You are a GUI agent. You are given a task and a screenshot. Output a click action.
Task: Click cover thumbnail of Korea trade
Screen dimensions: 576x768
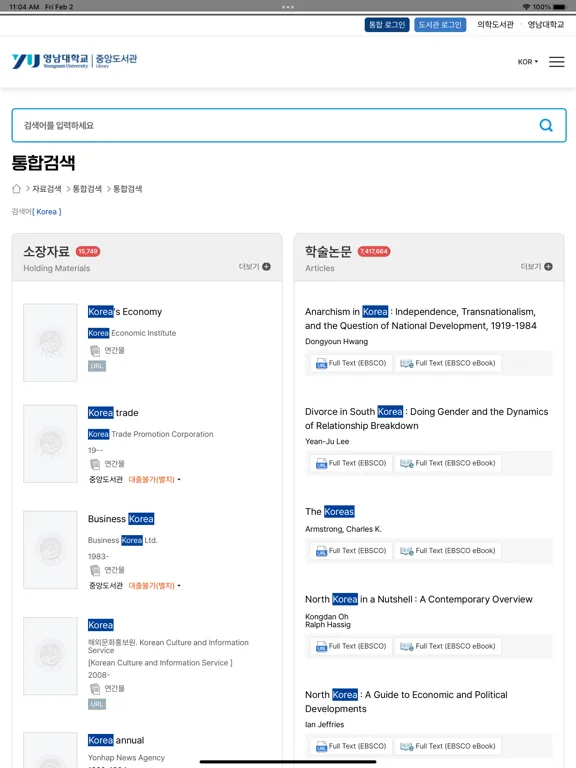[50, 443]
